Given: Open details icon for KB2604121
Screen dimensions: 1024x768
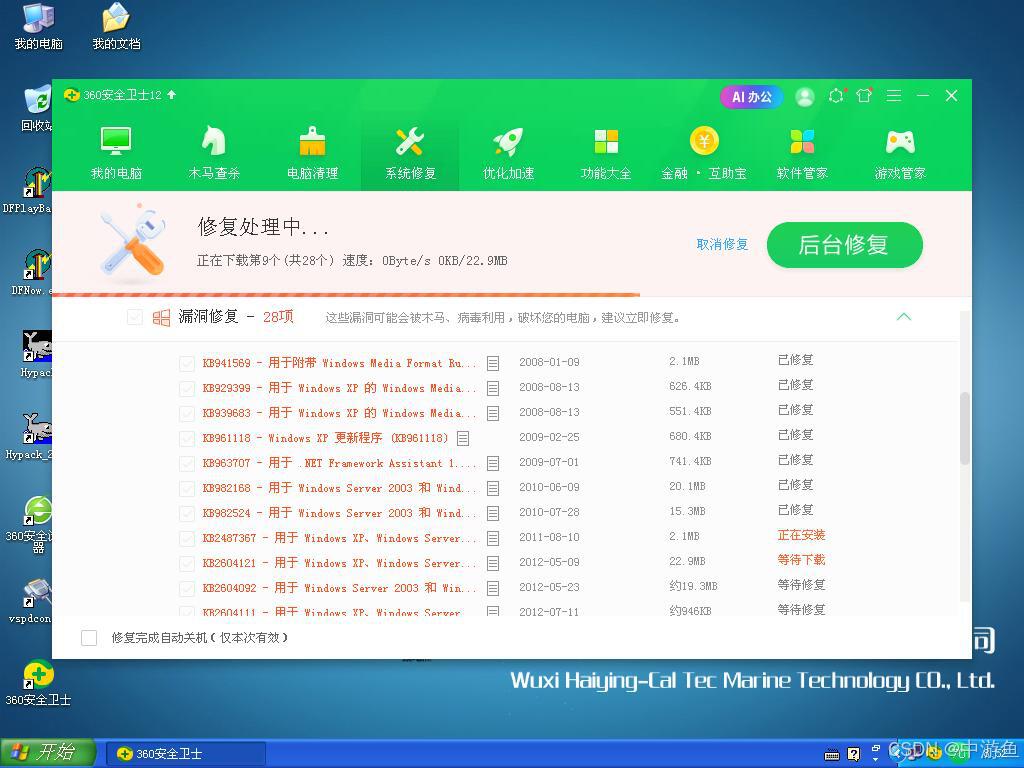Looking at the screenshot, I should click(493, 563).
